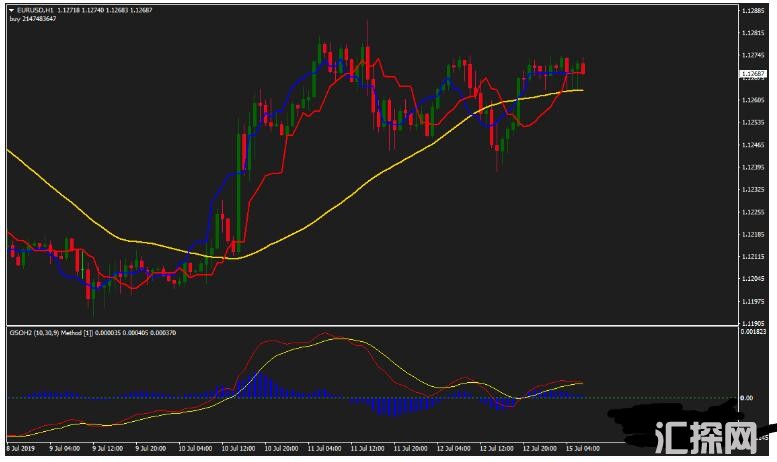Viewport: 777px width, 462px height.
Task: Click price axis label 1.12185
Action: click(x=753, y=234)
